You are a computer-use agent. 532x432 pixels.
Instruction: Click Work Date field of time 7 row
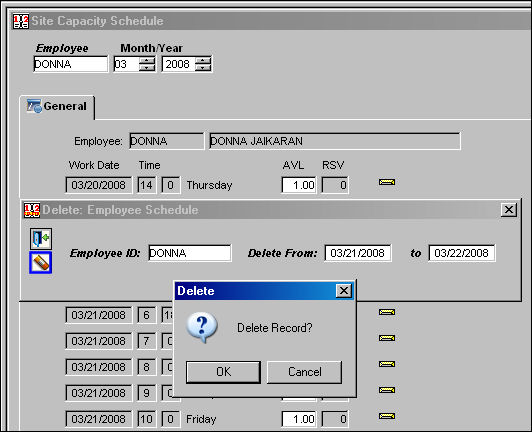click(x=99, y=341)
